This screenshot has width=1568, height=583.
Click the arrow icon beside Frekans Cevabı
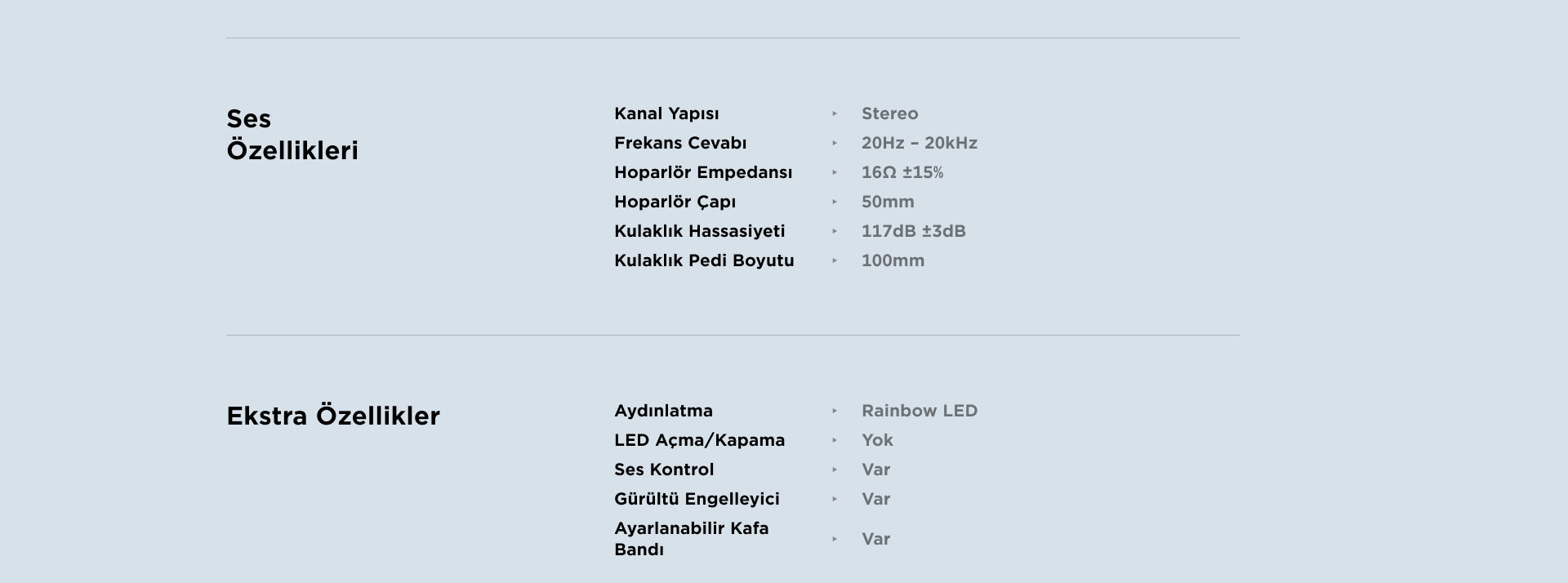835,143
